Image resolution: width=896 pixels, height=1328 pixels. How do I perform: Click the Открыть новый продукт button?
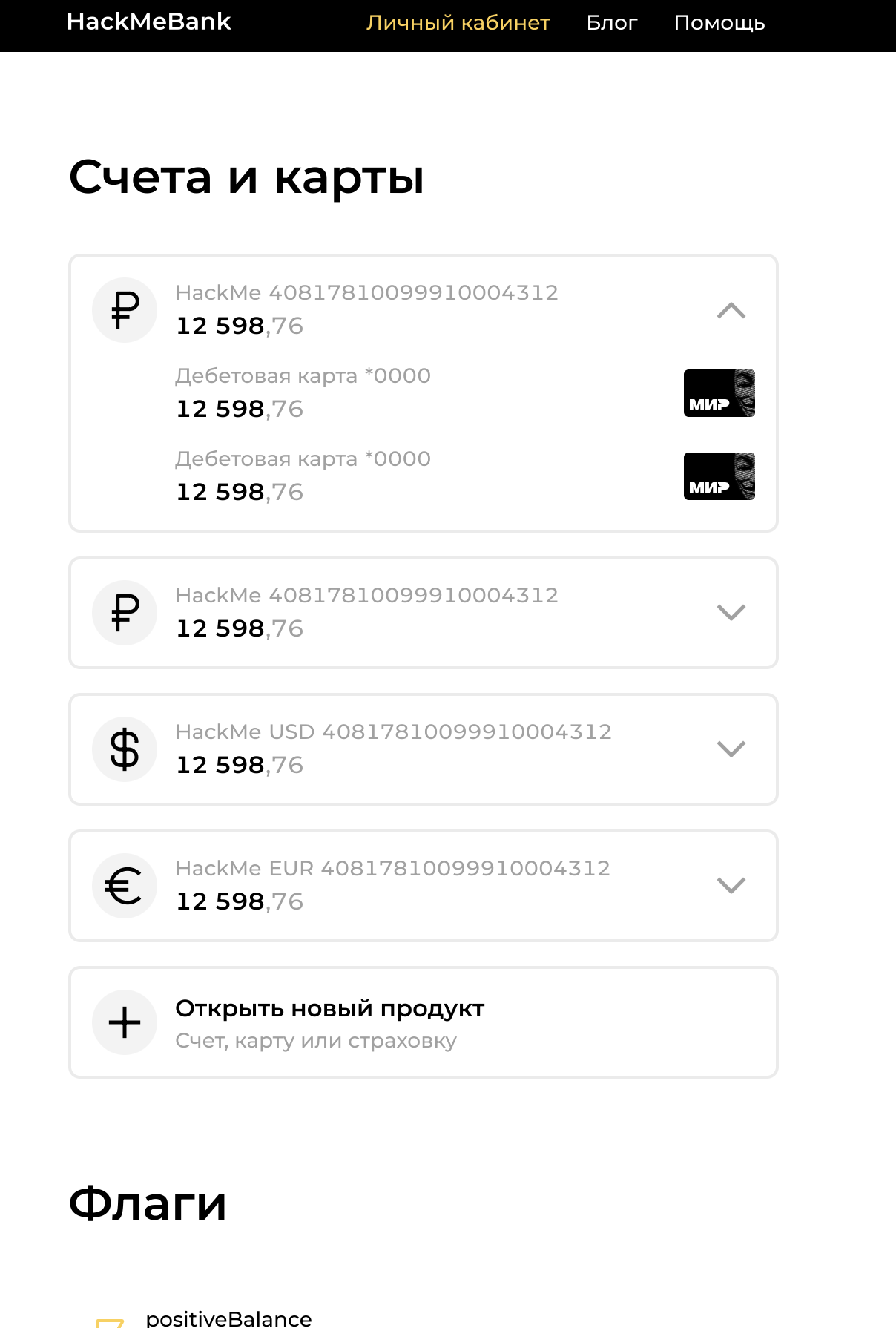click(330, 1009)
